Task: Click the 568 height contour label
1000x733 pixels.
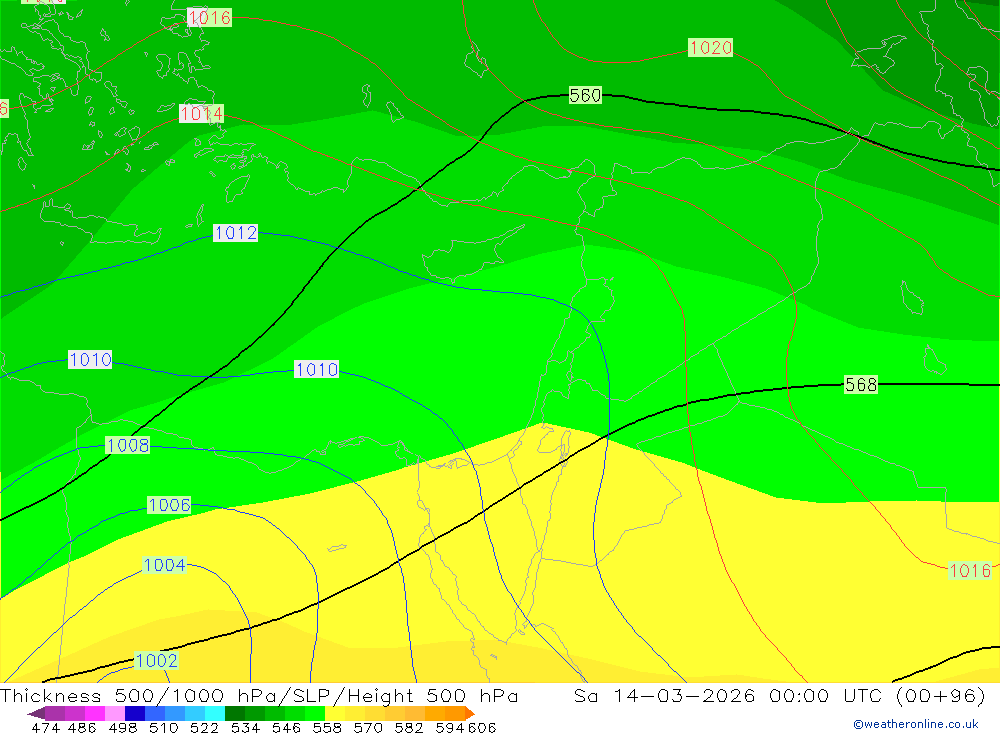Action: coord(861,385)
